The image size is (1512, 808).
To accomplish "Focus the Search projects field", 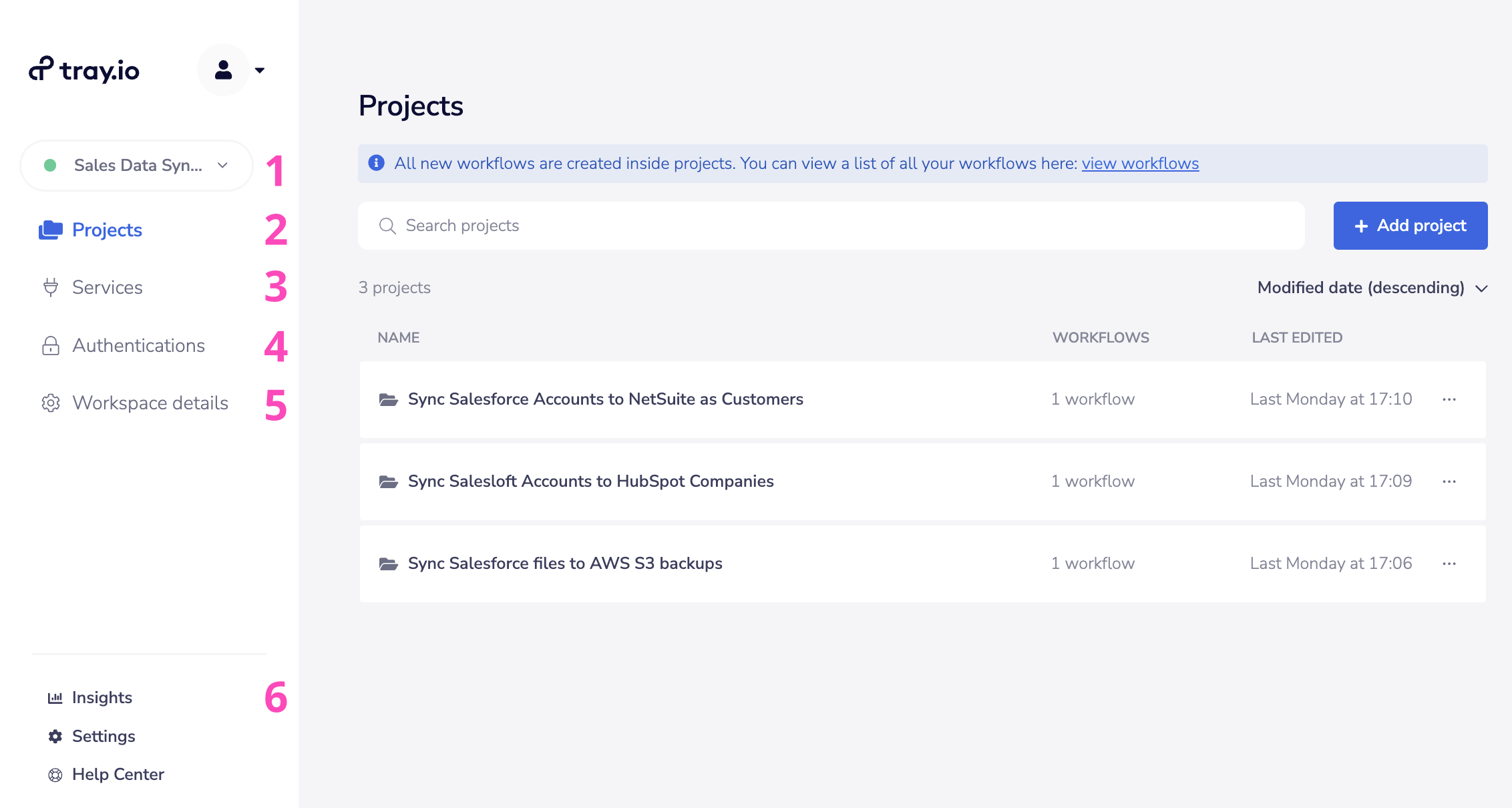I will [x=831, y=226].
